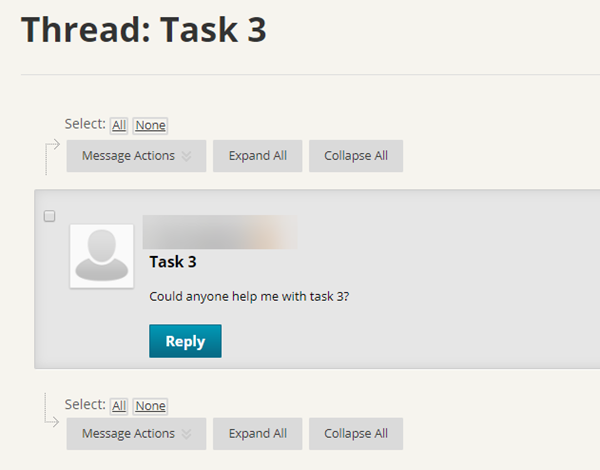The image size is (600, 470).
Task: Click the bottom Select: label
Action: tap(85, 405)
